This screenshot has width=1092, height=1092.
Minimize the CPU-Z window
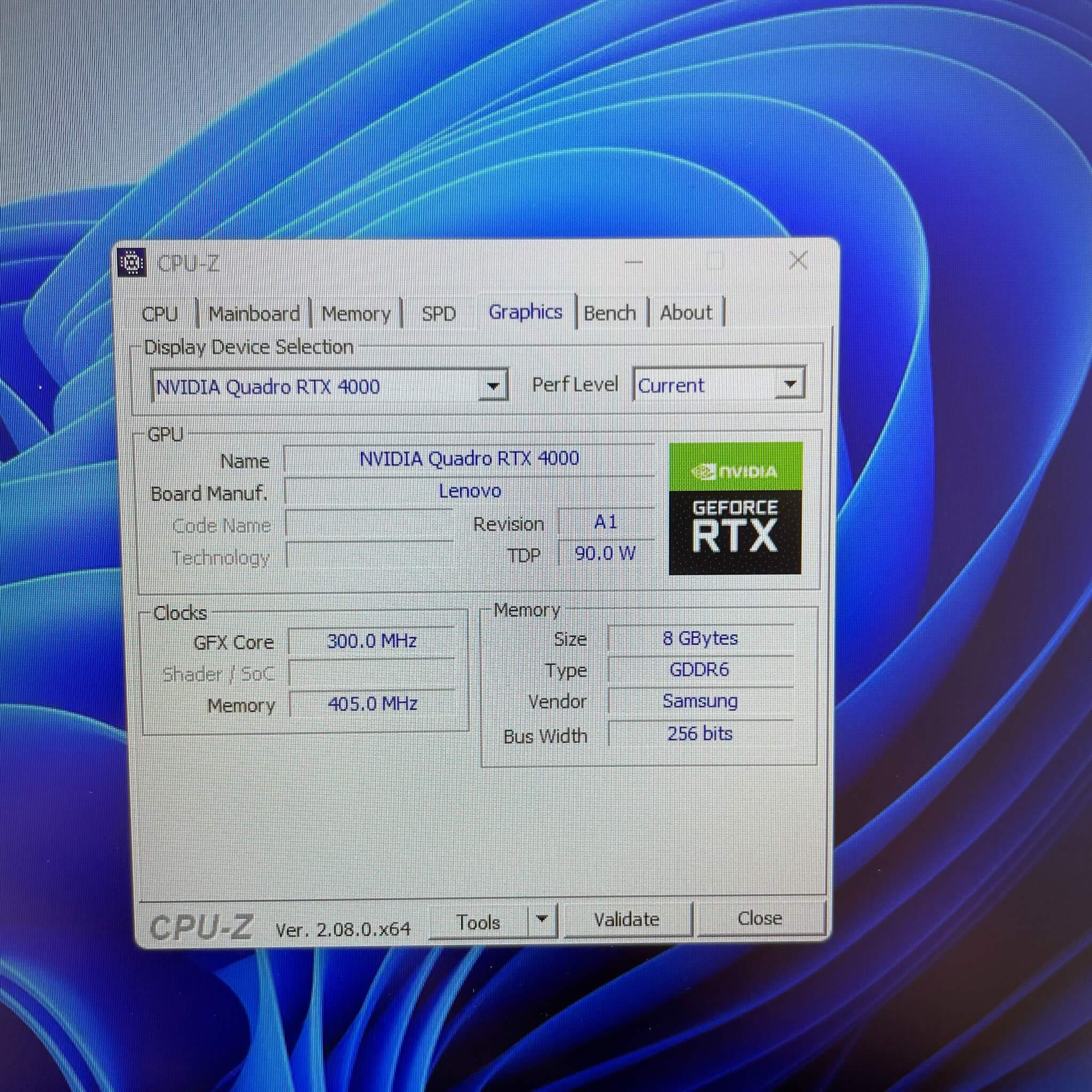(x=633, y=262)
